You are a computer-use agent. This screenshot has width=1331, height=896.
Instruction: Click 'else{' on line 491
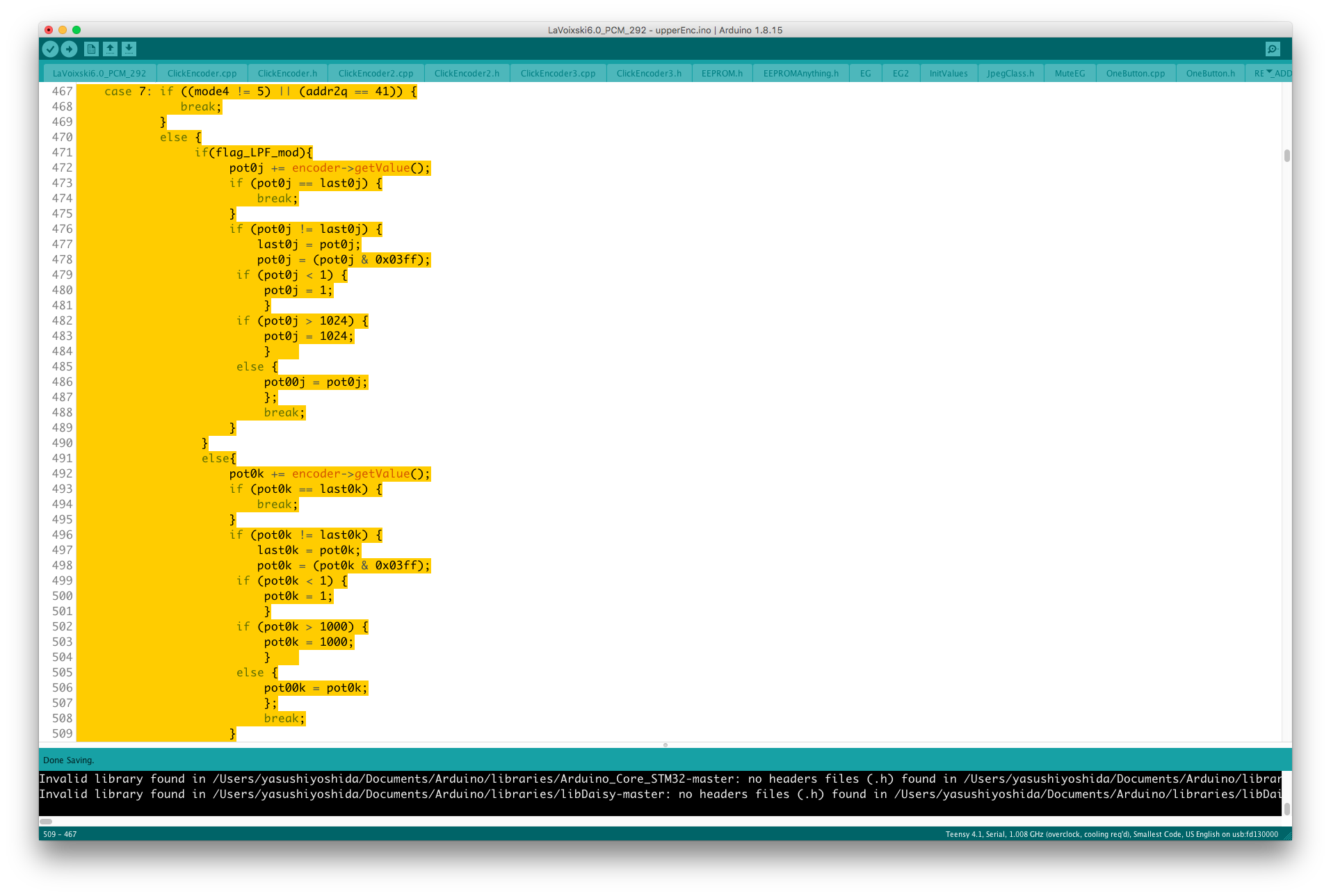[219, 458]
